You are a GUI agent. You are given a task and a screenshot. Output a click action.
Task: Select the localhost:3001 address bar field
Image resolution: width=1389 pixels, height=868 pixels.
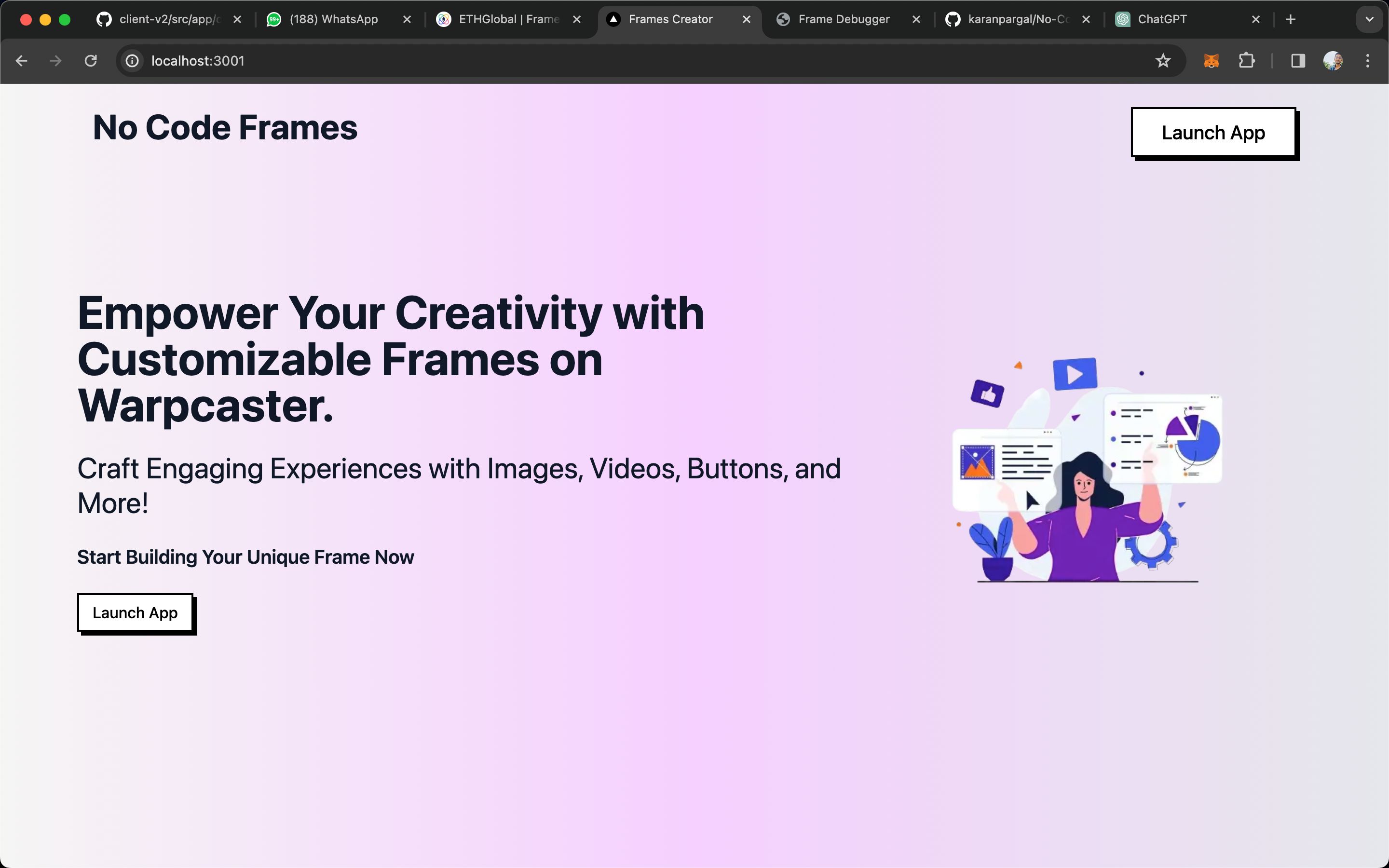[x=197, y=61]
